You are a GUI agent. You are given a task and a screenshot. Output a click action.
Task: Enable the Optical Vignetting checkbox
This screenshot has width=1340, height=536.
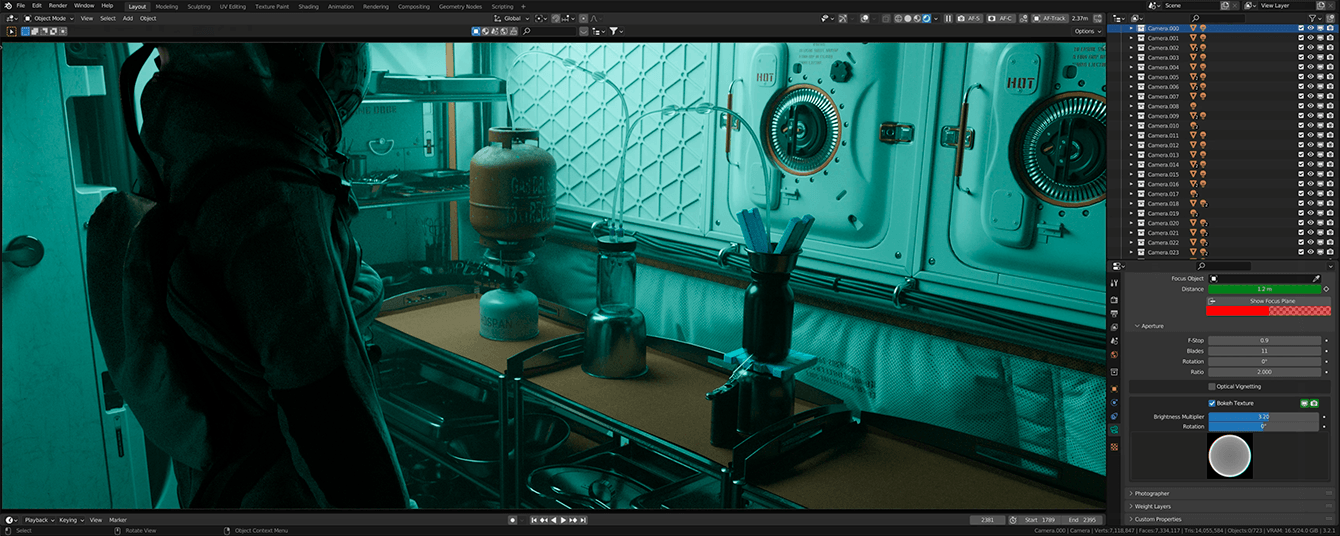point(1212,386)
